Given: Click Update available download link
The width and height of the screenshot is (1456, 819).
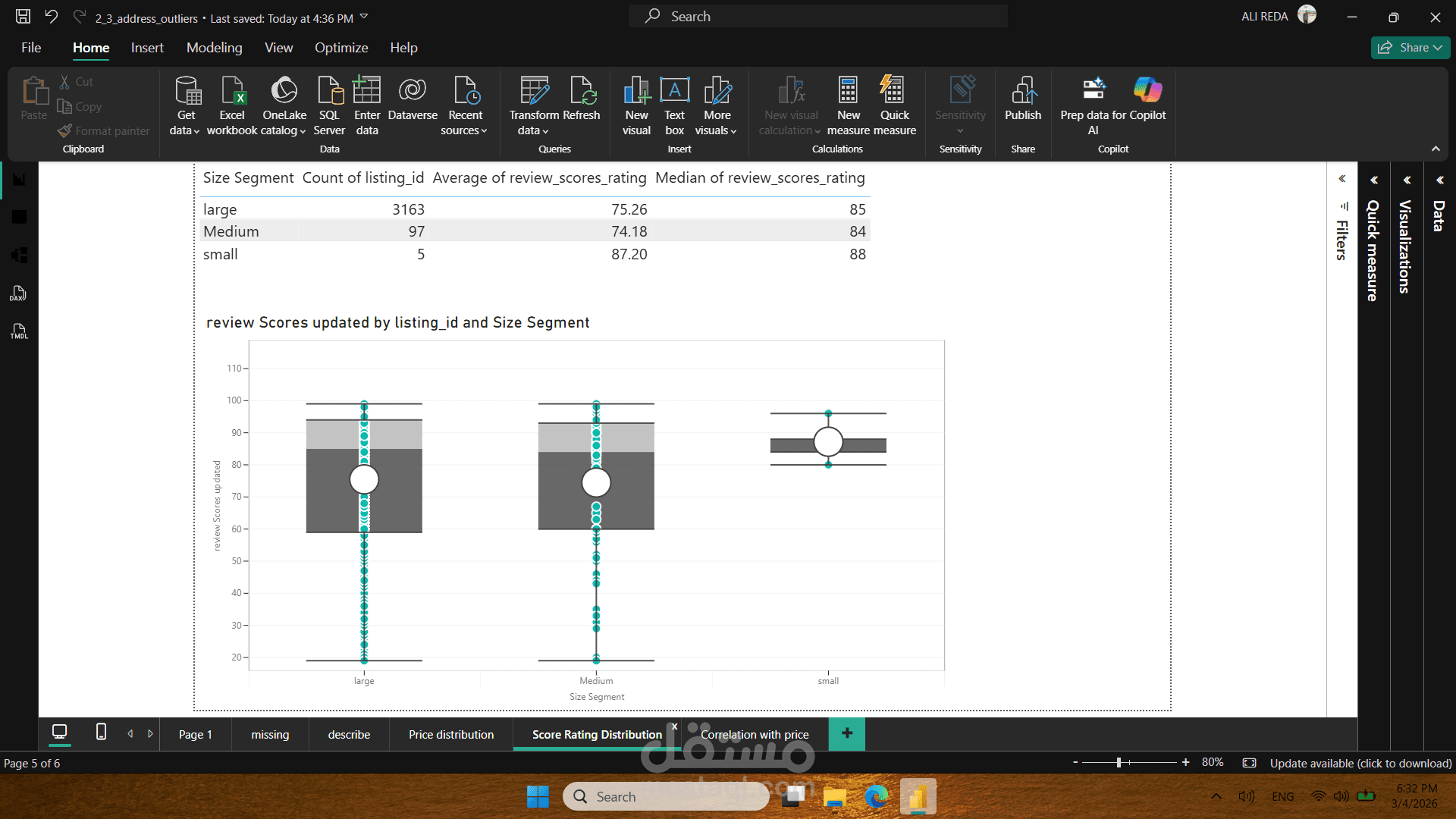Looking at the screenshot, I should (1360, 763).
